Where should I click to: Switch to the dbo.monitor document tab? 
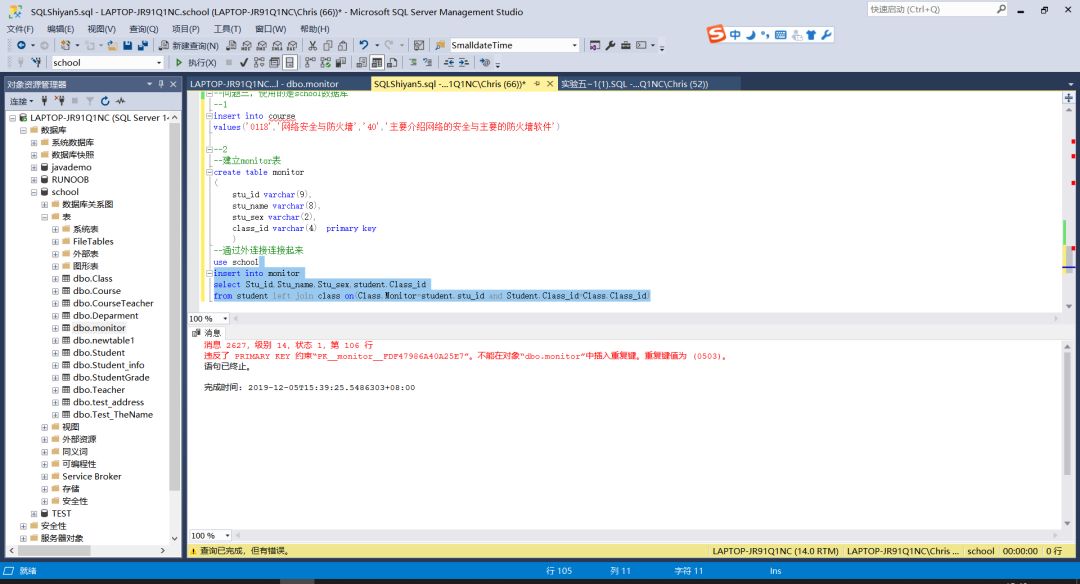pos(264,84)
